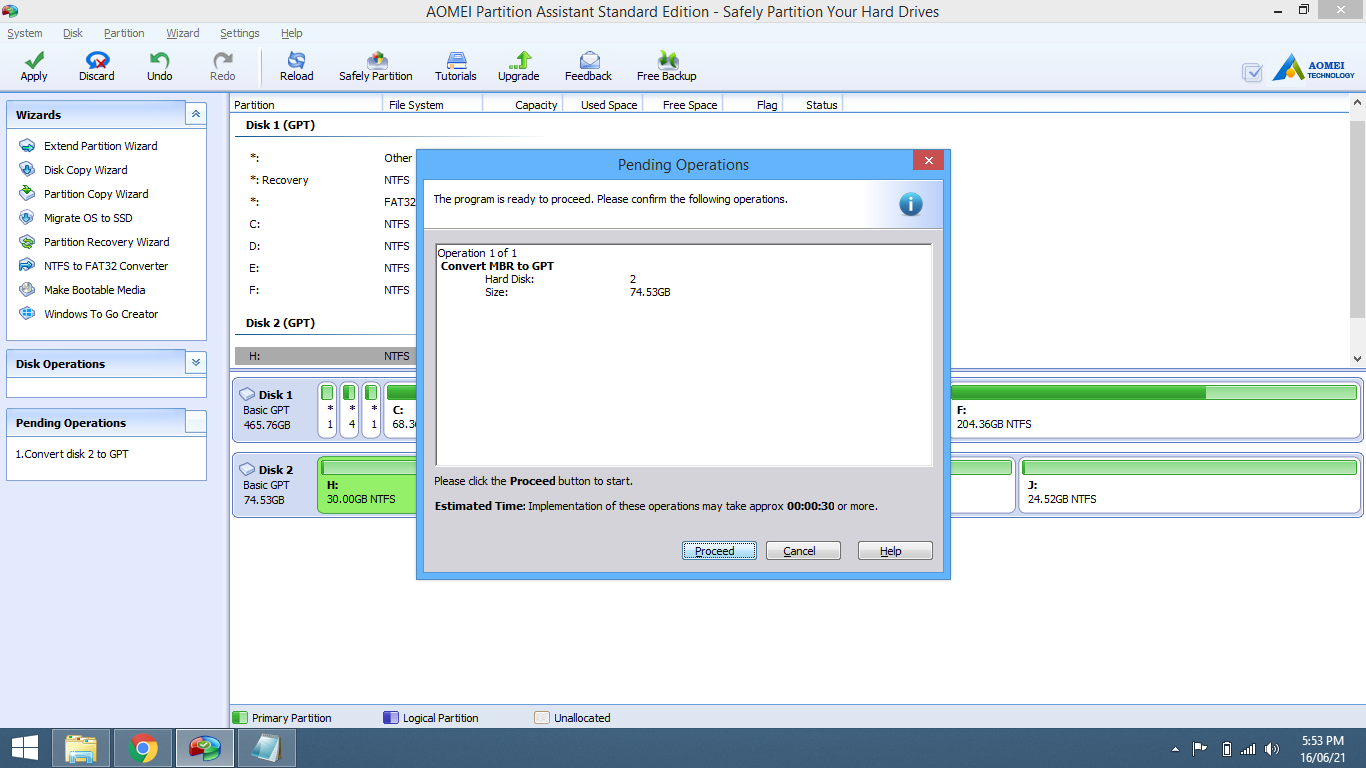The image size is (1366, 768).
Task: Select J: 24.52GB NTFS partition block
Action: tap(1189, 485)
